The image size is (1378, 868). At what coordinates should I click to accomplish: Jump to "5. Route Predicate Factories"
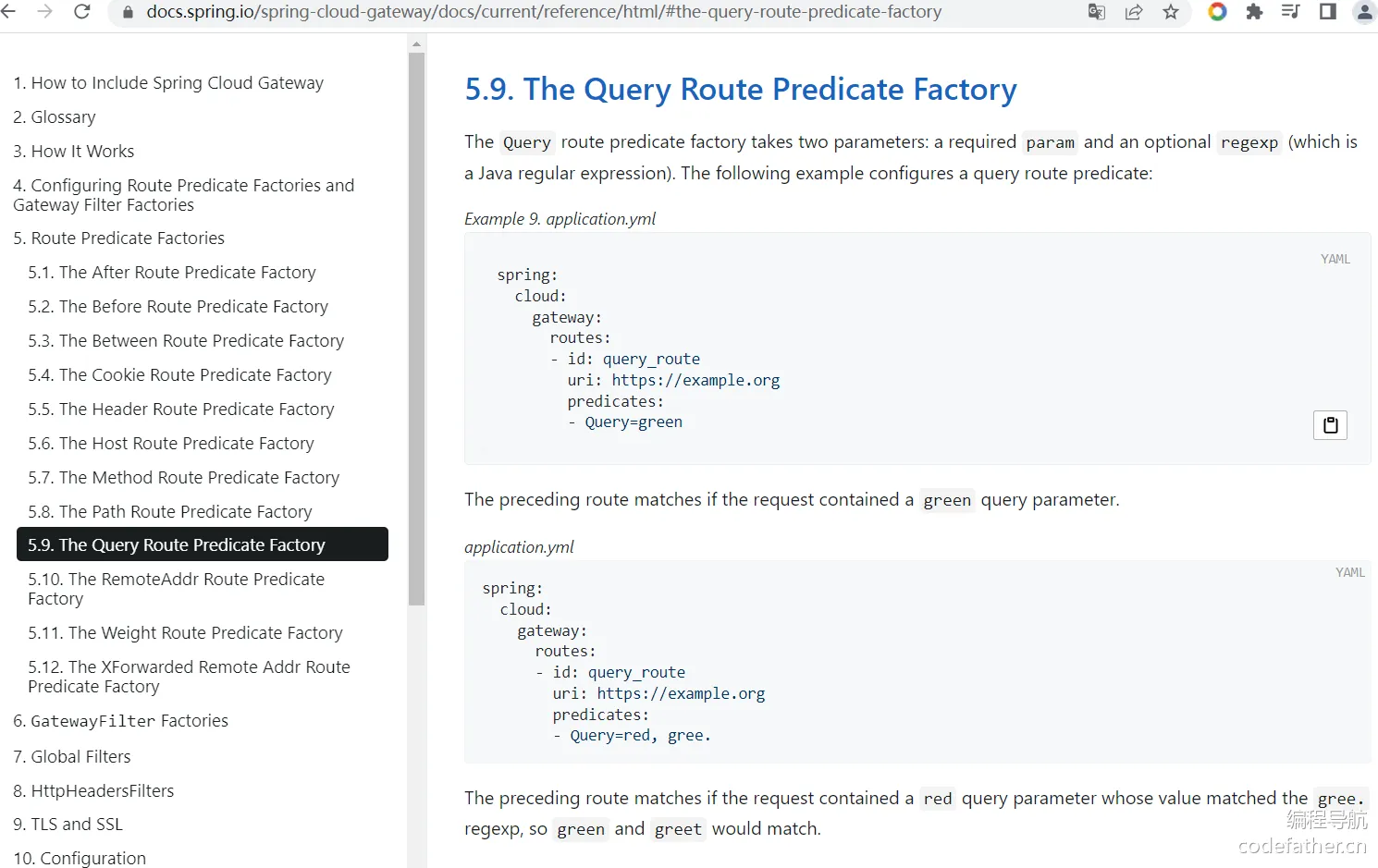click(x=119, y=238)
